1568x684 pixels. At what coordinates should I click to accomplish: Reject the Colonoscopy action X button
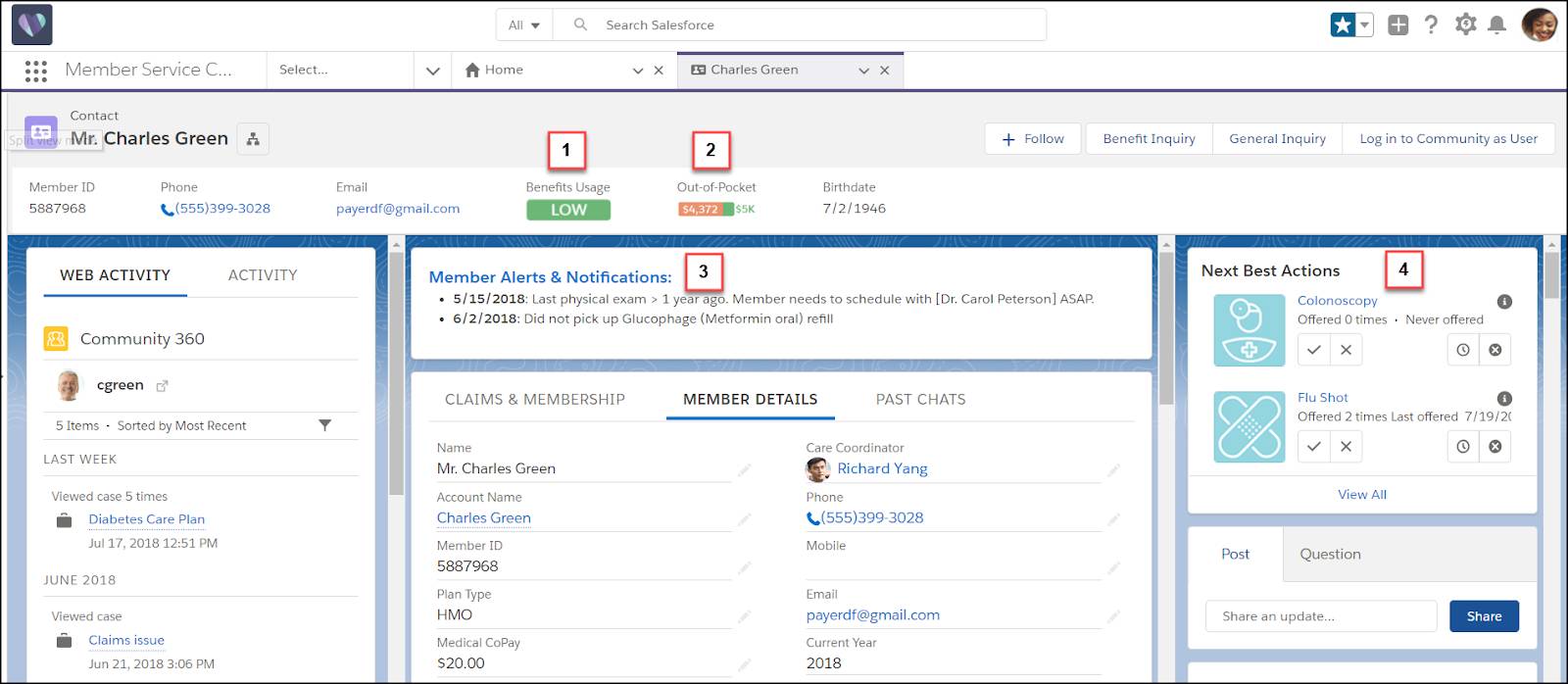(1347, 350)
